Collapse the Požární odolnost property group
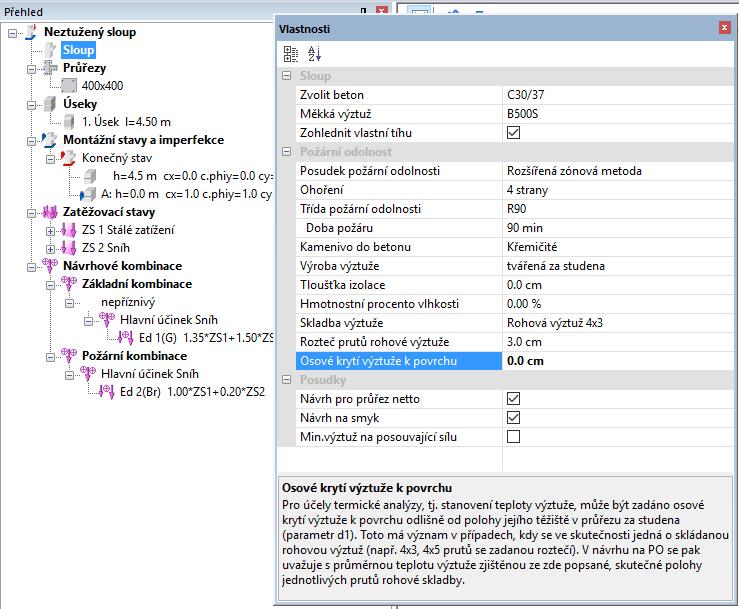Viewport: 739px width, 609px height. click(287, 152)
